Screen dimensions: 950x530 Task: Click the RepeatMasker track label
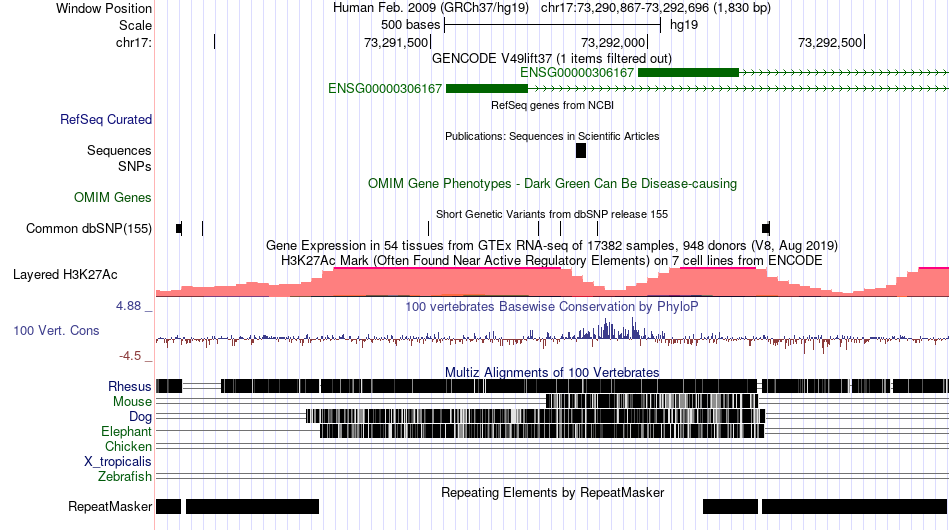point(110,506)
